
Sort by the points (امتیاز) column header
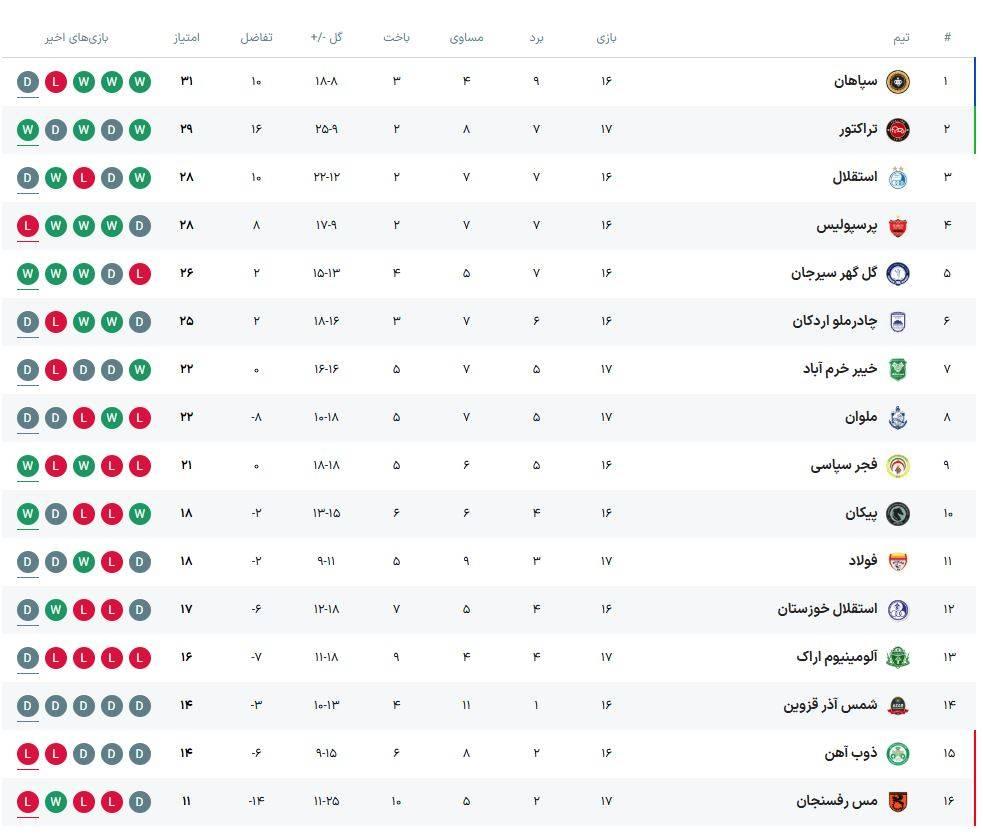pyautogui.click(x=186, y=38)
